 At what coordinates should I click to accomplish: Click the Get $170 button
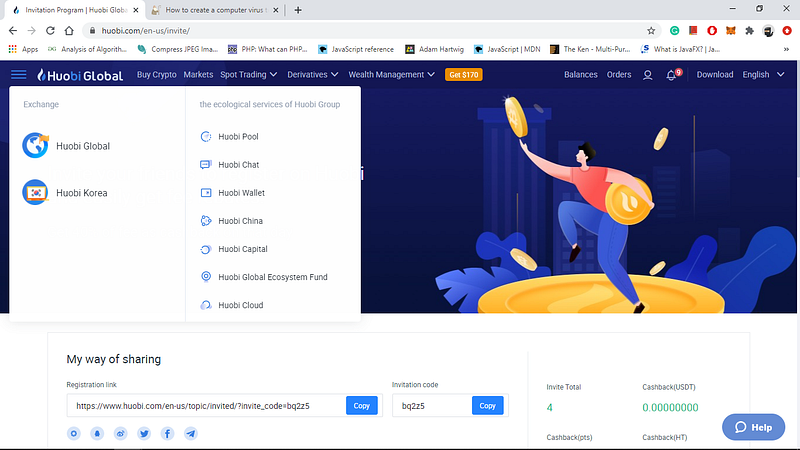[463, 74]
